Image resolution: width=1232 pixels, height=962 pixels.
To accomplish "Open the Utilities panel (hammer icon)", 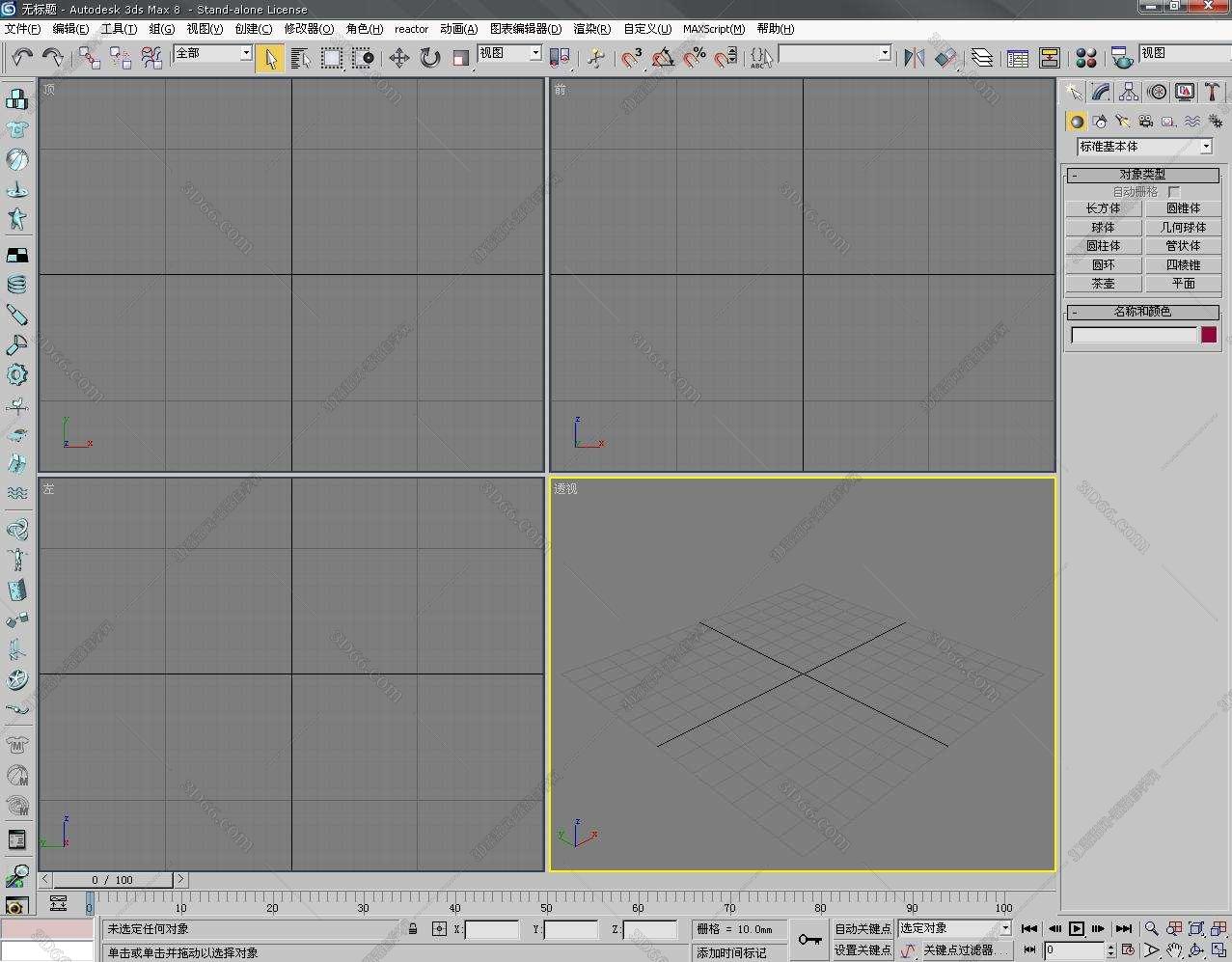I will [x=1212, y=92].
